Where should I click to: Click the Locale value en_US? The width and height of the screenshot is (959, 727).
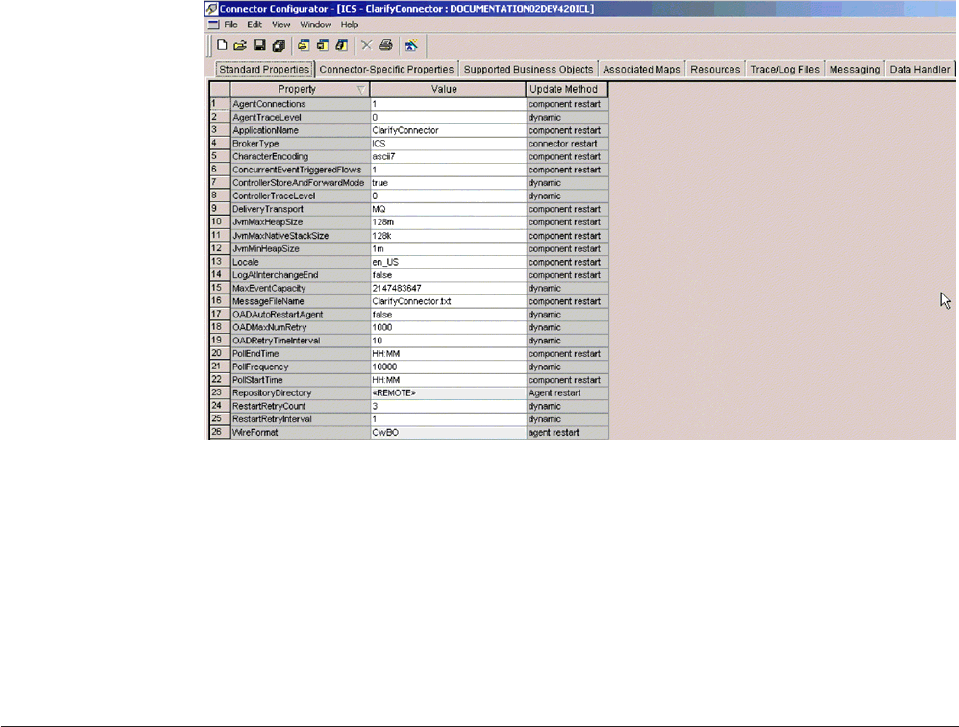[448, 262]
